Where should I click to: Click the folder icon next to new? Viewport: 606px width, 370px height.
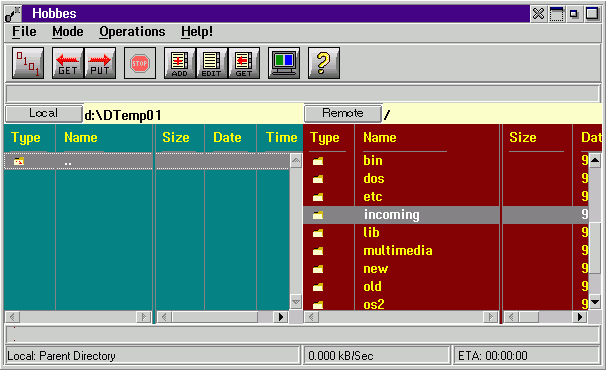pyautogui.click(x=318, y=269)
